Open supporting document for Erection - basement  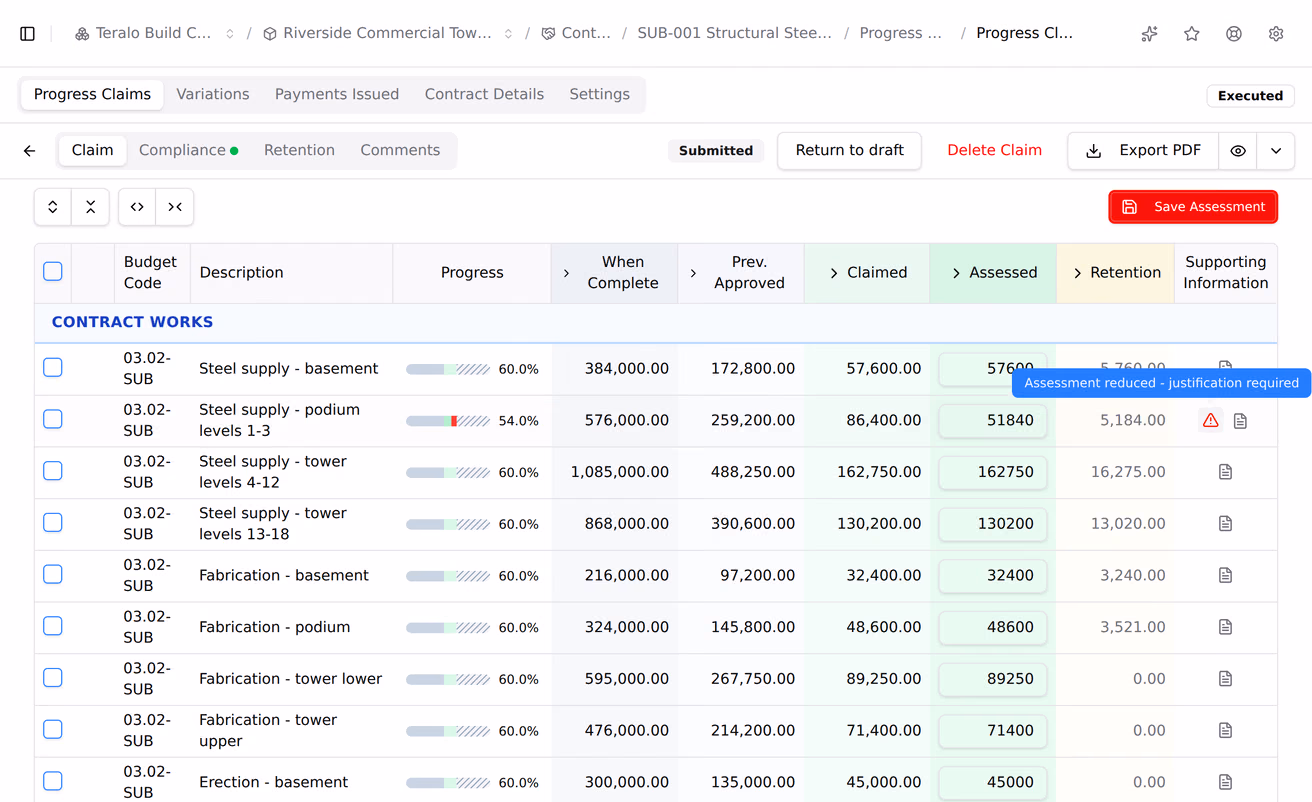click(x=1226, y=782)
